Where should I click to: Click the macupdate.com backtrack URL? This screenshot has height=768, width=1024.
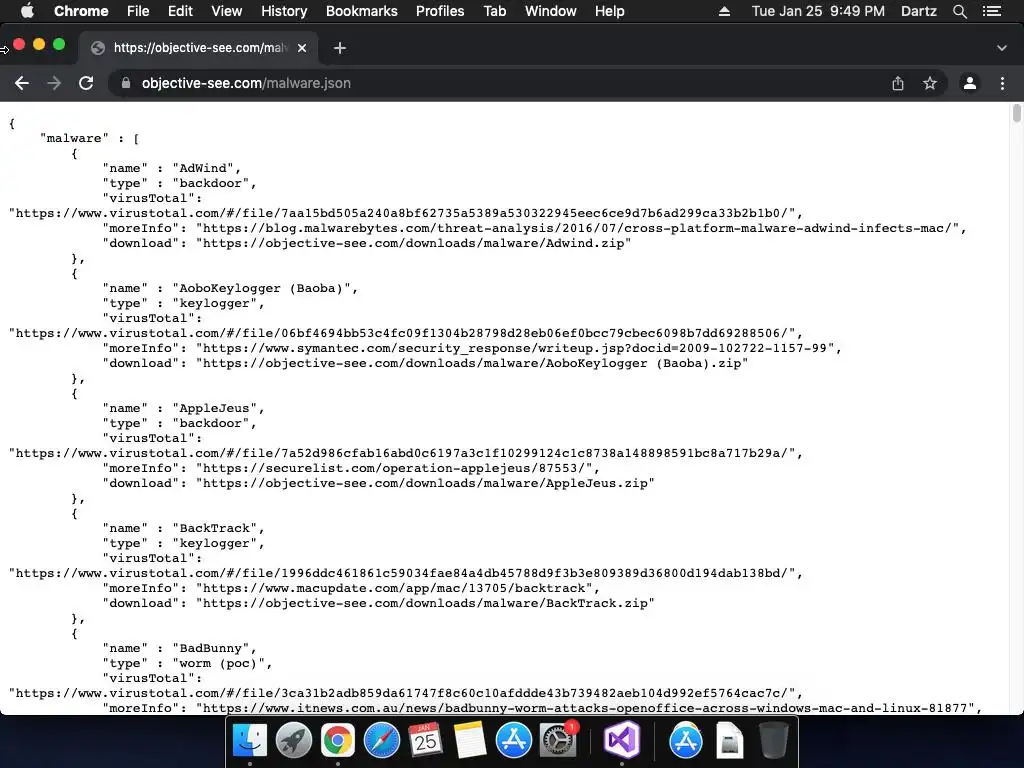coord(394,589)
